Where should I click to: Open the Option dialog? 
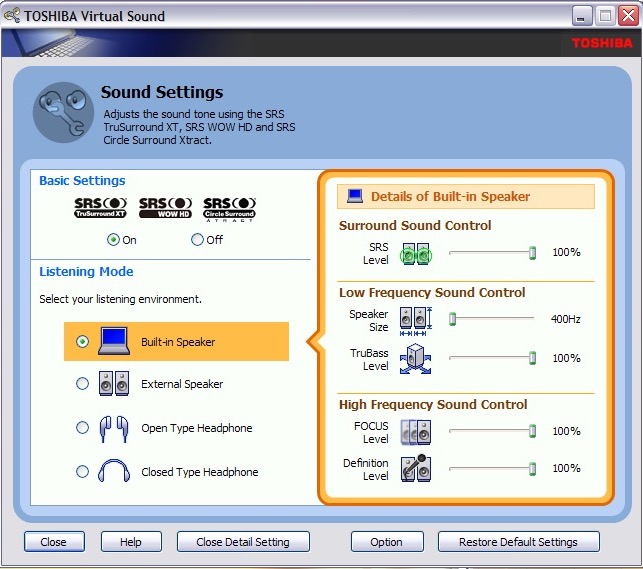386,542
